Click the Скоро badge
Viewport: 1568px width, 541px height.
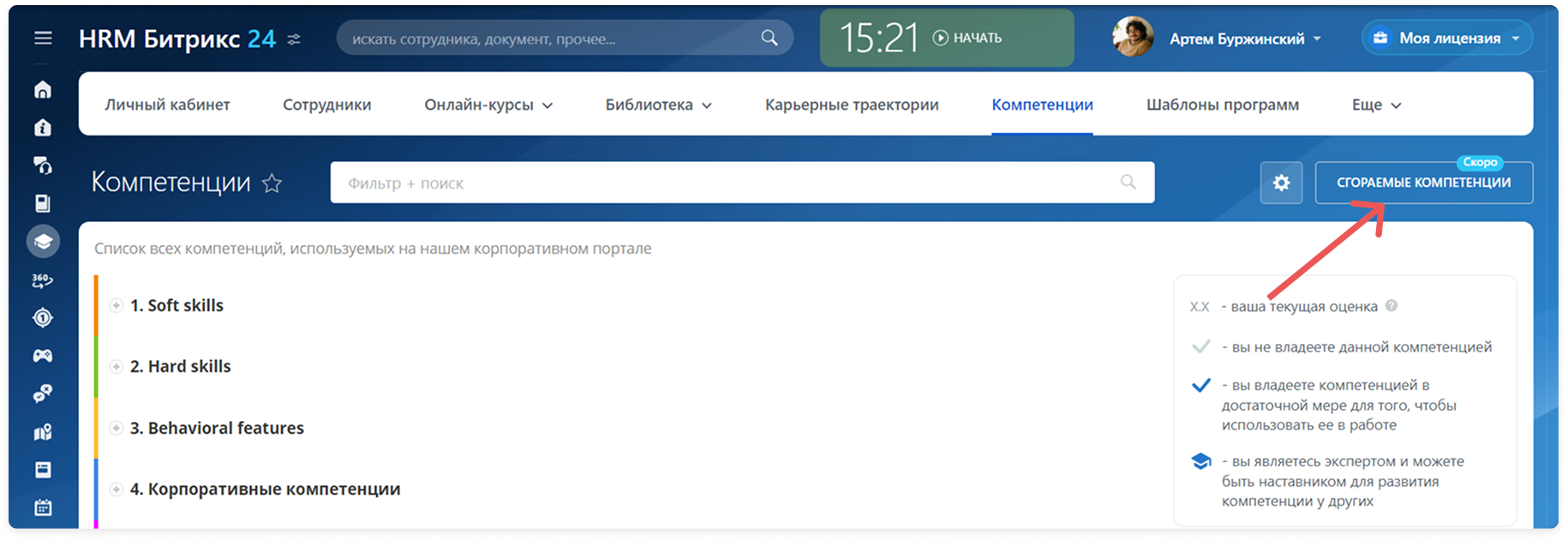1480,162
